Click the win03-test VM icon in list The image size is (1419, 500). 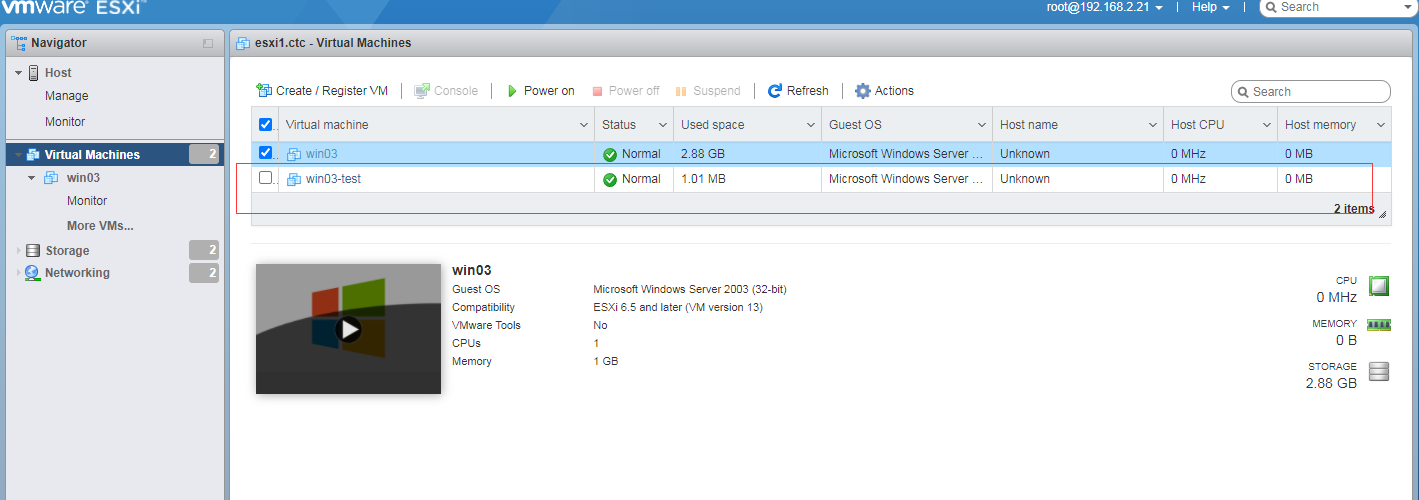(x=294, y=179)
